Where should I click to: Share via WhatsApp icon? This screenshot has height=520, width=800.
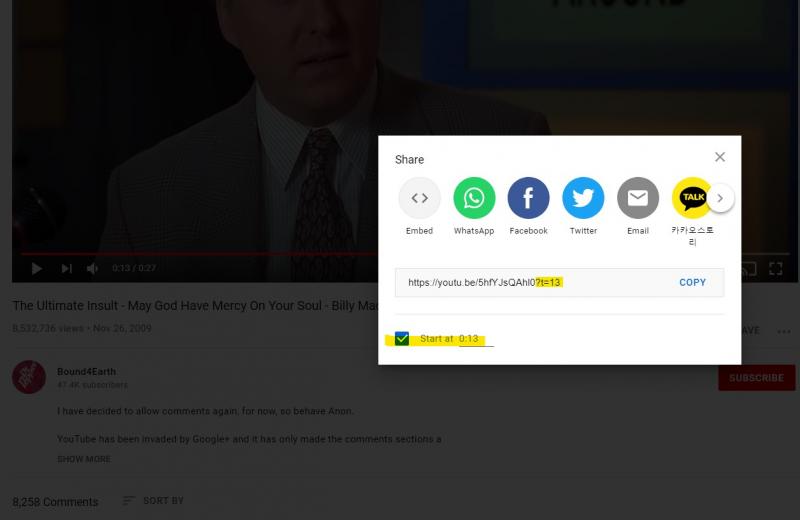(474, 198)
